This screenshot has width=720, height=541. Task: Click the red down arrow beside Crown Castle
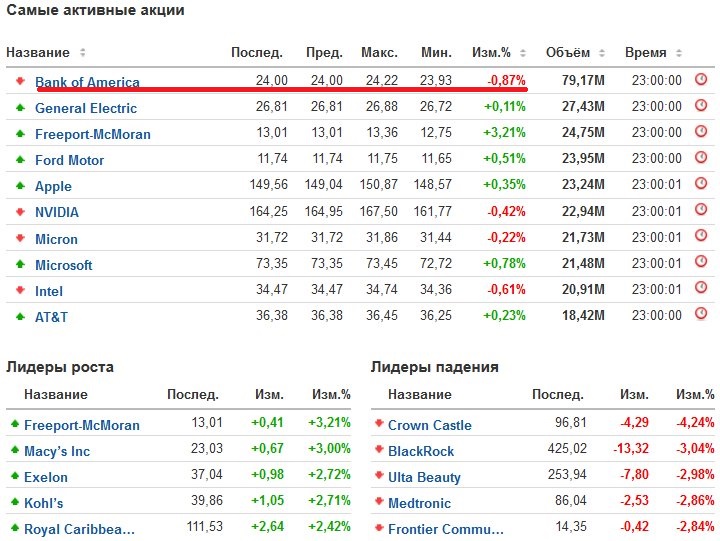click(378, 424)
